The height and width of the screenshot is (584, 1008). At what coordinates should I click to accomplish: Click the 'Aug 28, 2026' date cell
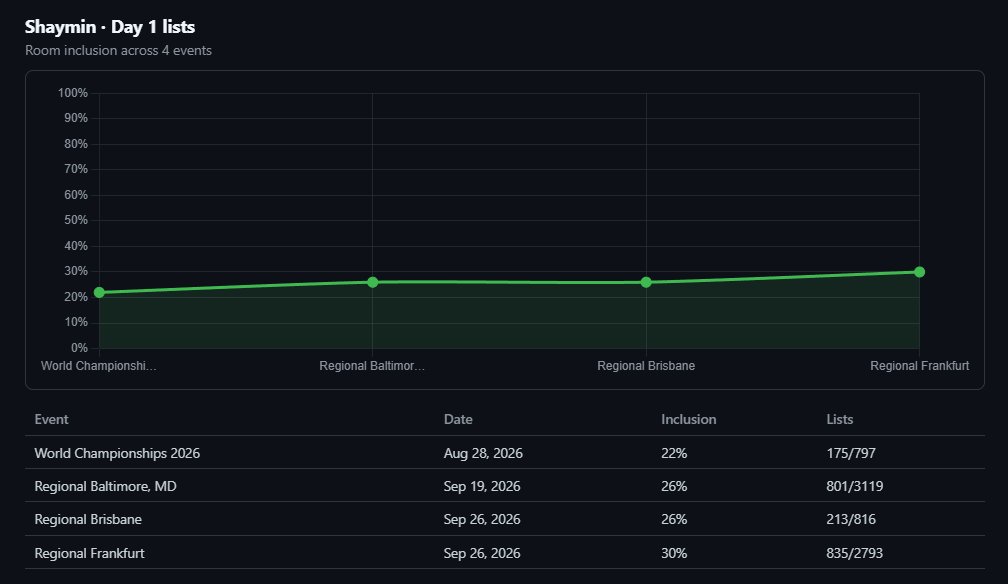(483, 453)
